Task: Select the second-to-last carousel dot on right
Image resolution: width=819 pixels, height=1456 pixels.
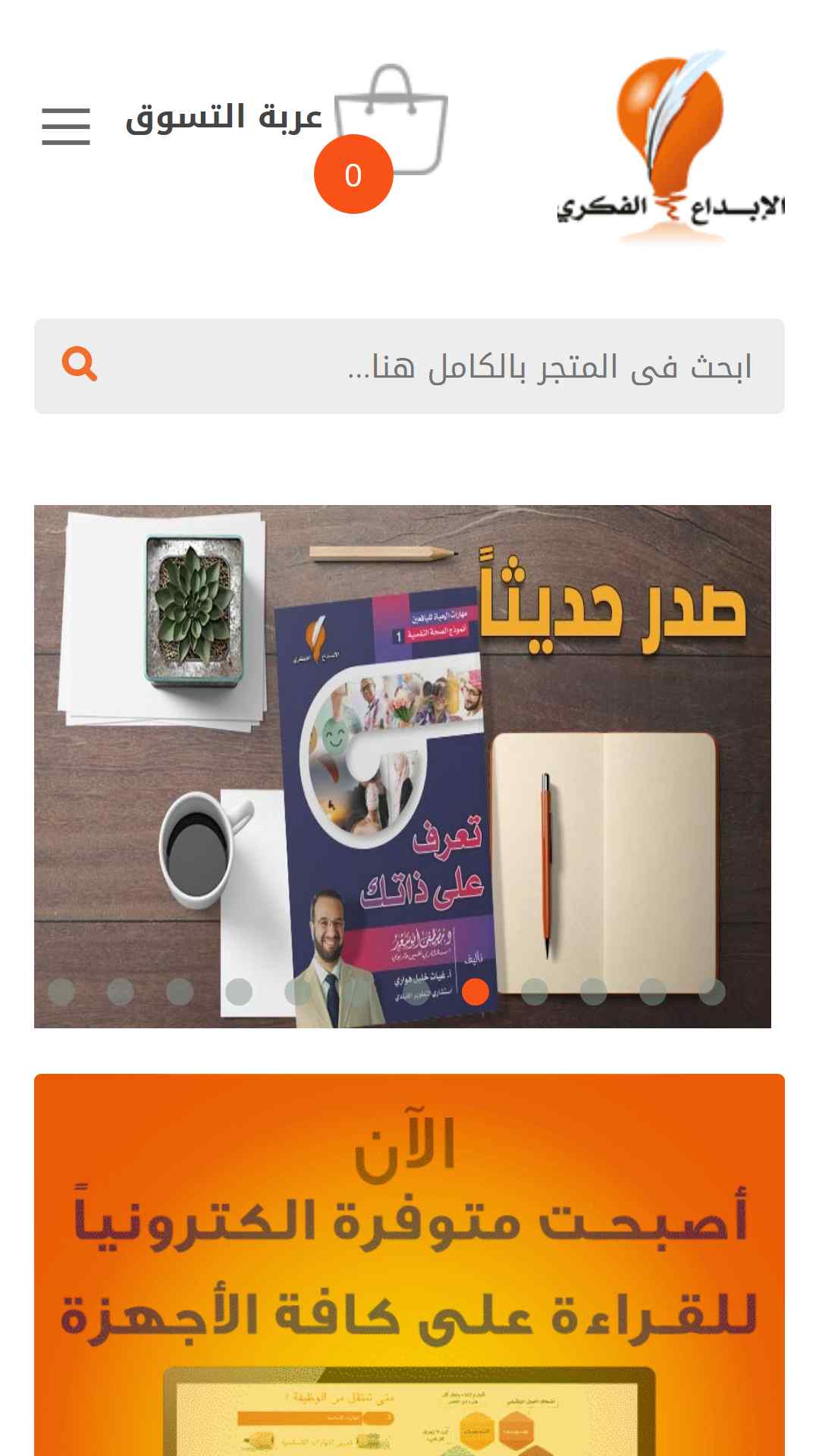Action: [653, 992]
